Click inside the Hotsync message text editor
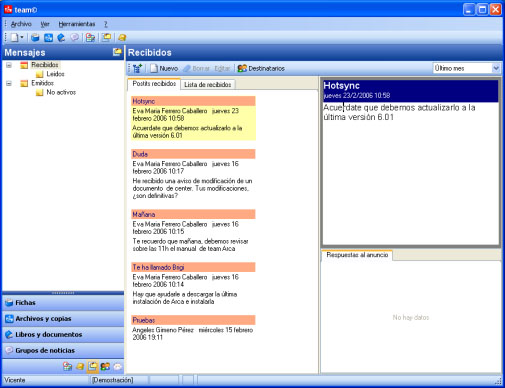The height and width of the screenshot is (388, 505). click(410, 173)
